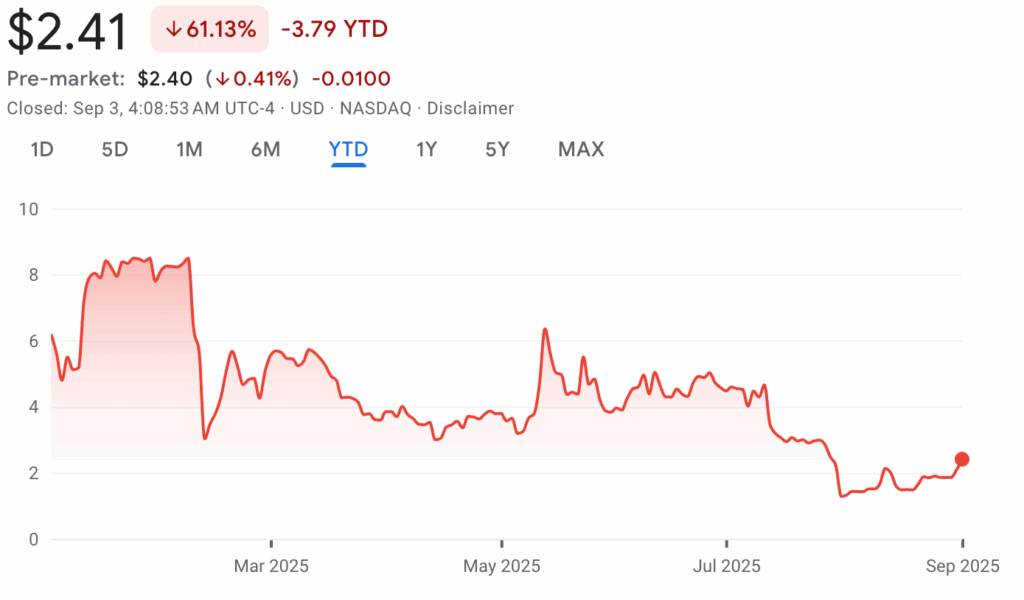Click the active YTD tab

click(348, 150)
